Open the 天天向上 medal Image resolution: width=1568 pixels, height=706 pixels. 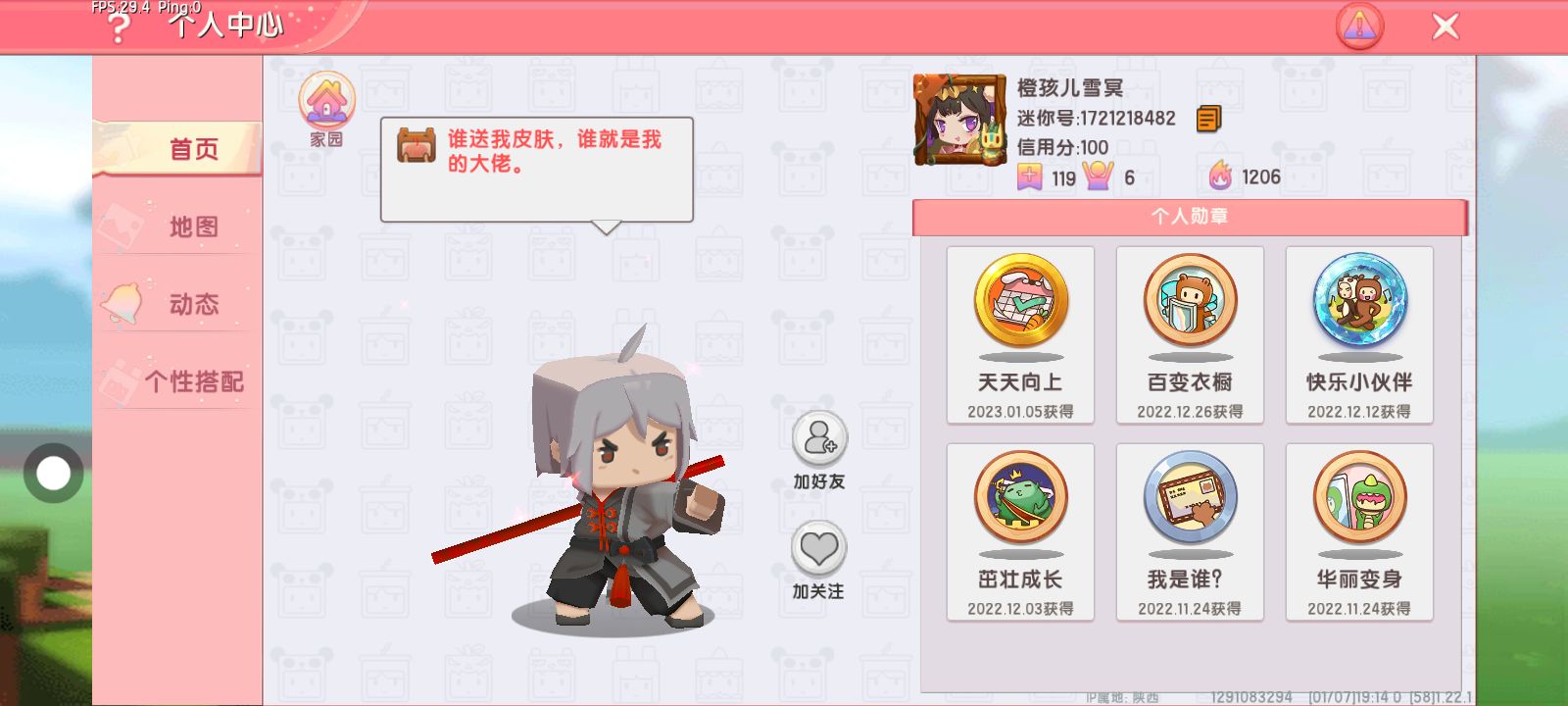click(x=1020, y=335)
